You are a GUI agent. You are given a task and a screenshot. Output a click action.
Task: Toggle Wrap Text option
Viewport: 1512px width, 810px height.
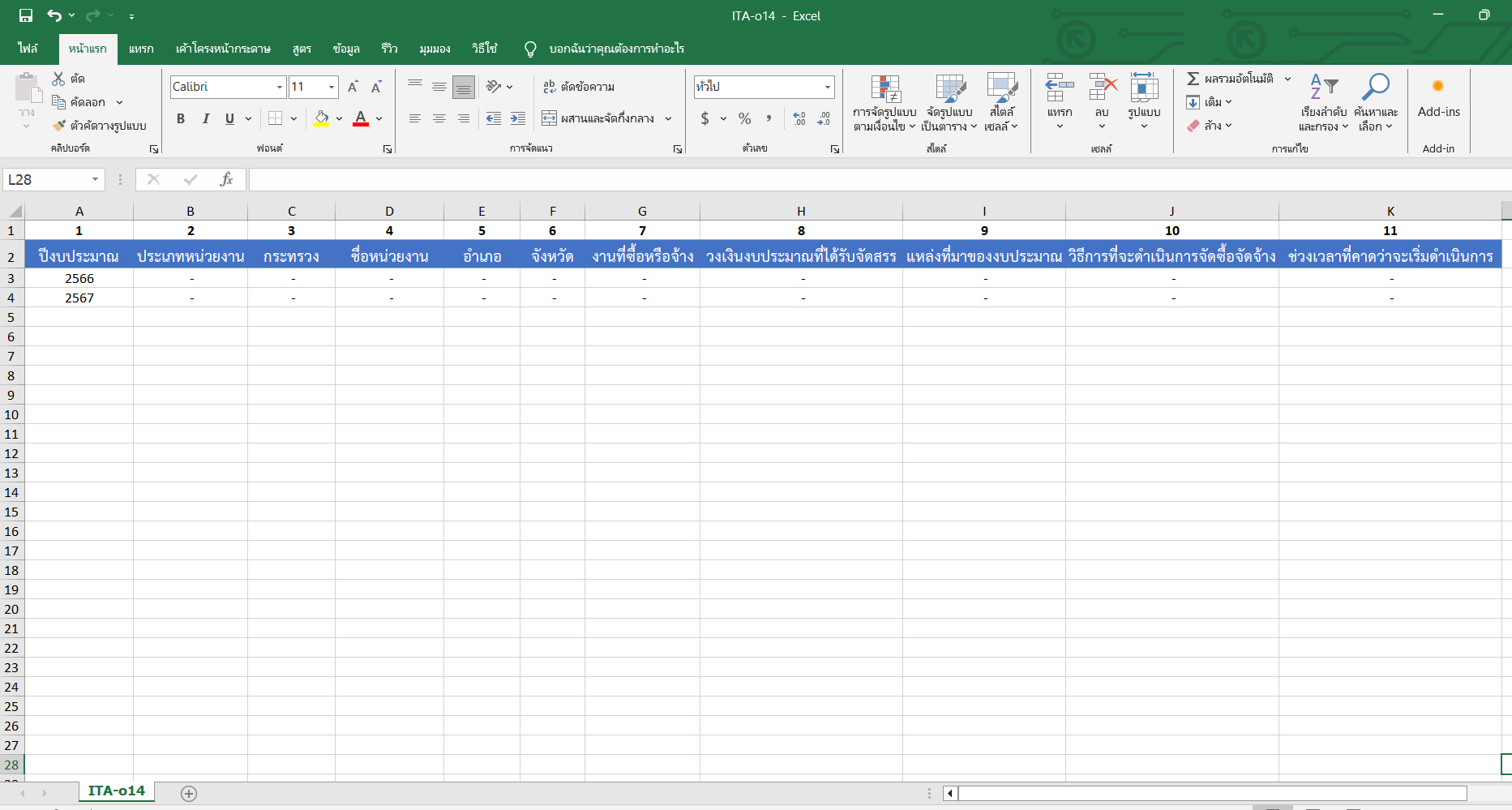[579, 87]
